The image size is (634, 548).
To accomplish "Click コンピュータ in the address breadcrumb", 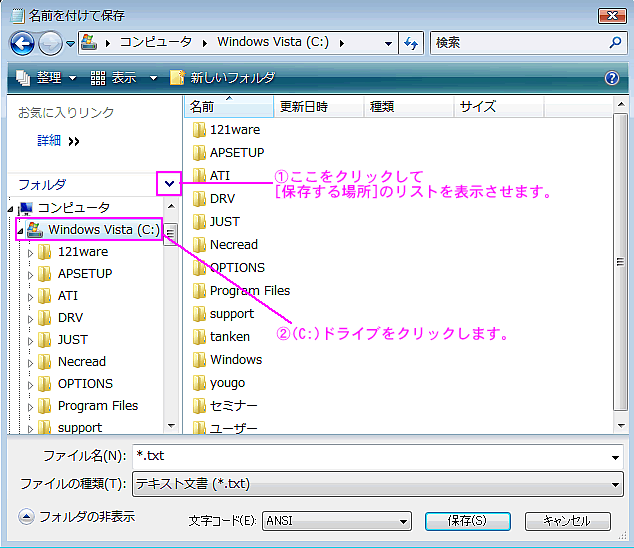I will pyautogui.click(x=156, y=42).
